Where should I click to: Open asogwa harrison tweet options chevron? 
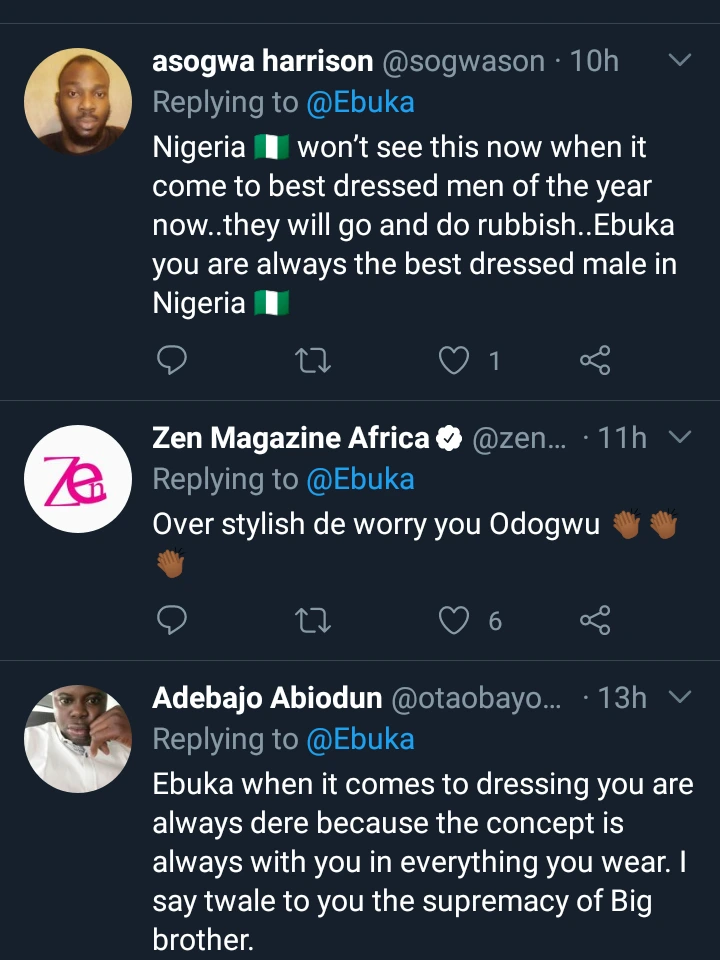679,61
